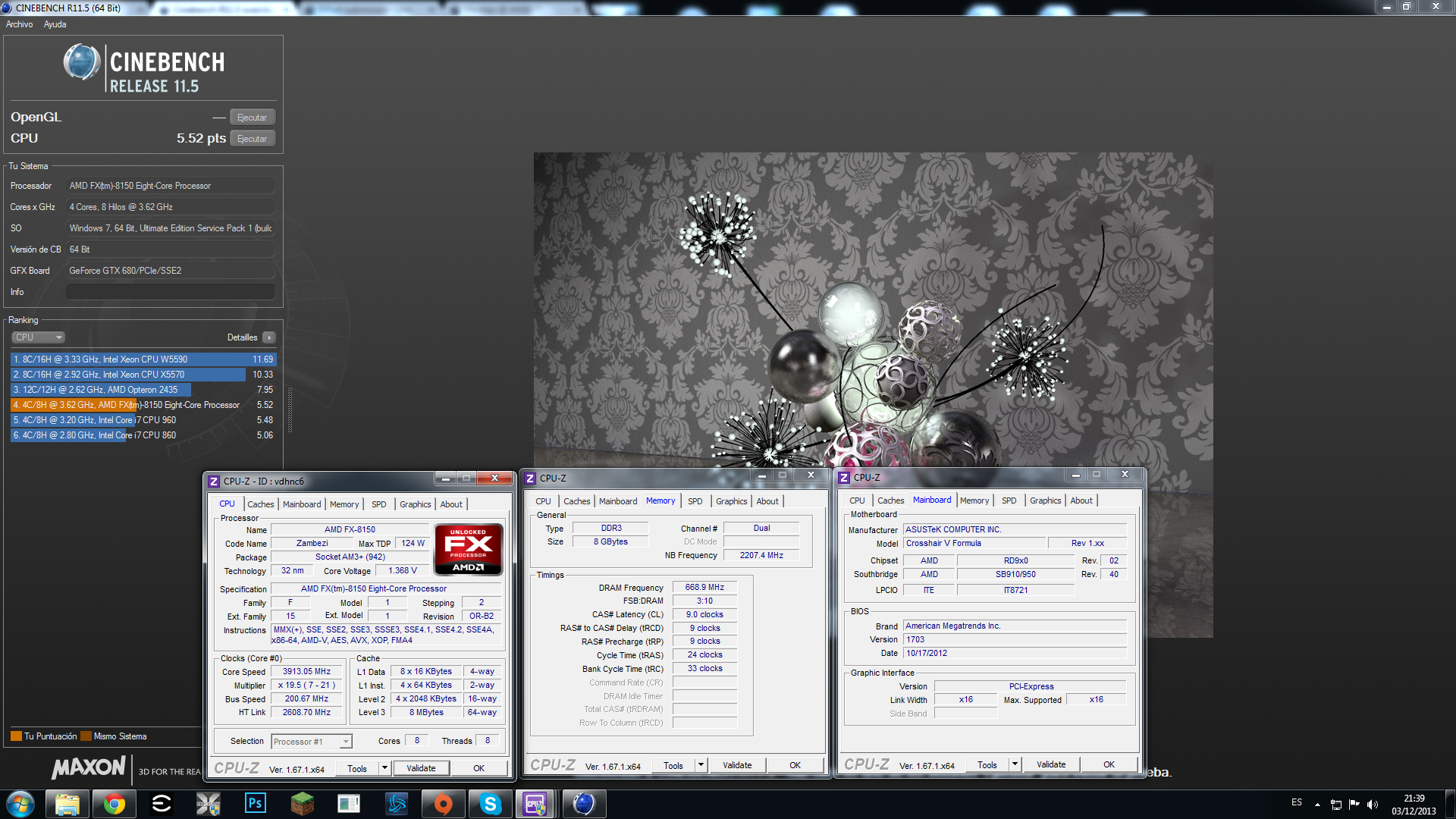Image resolution: width=1456 pixels, height=819 pixels.
Task: Select ranking row AMD FX-8150 Eight-Core
Action: point(143,405)
